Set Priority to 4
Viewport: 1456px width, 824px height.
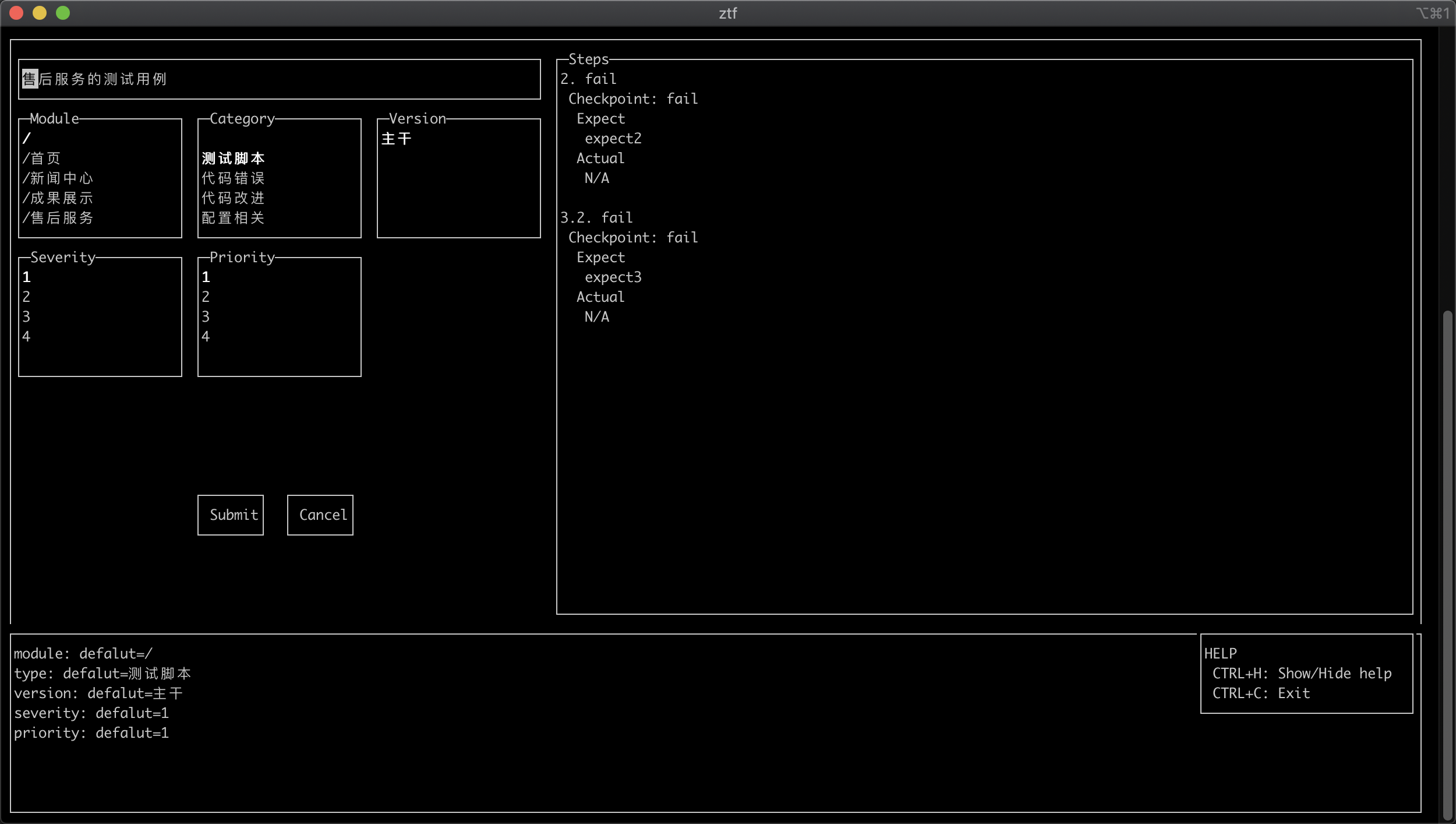(x=206, y=337)
